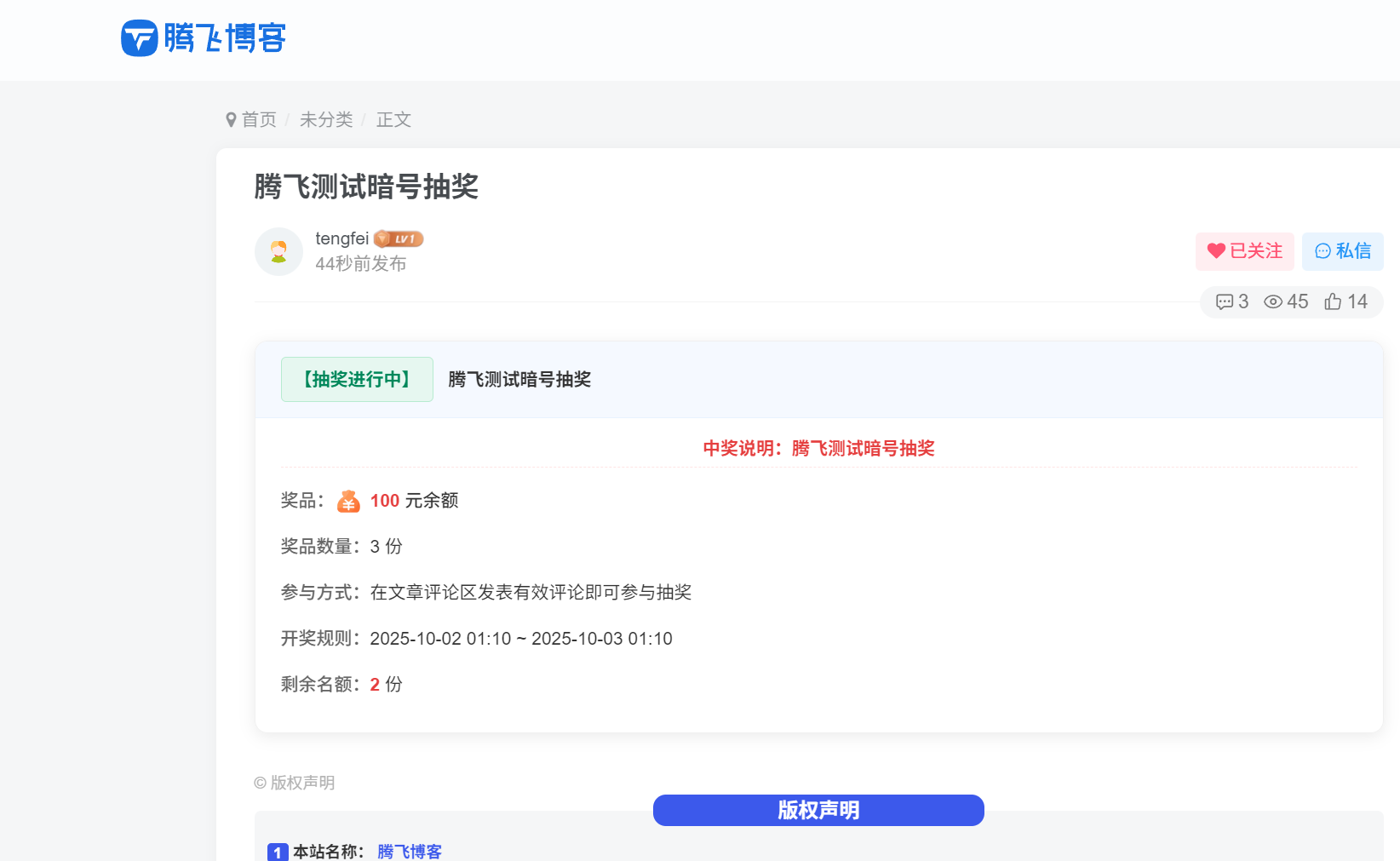Click tengfei's avatar picture

click(278, 251)
